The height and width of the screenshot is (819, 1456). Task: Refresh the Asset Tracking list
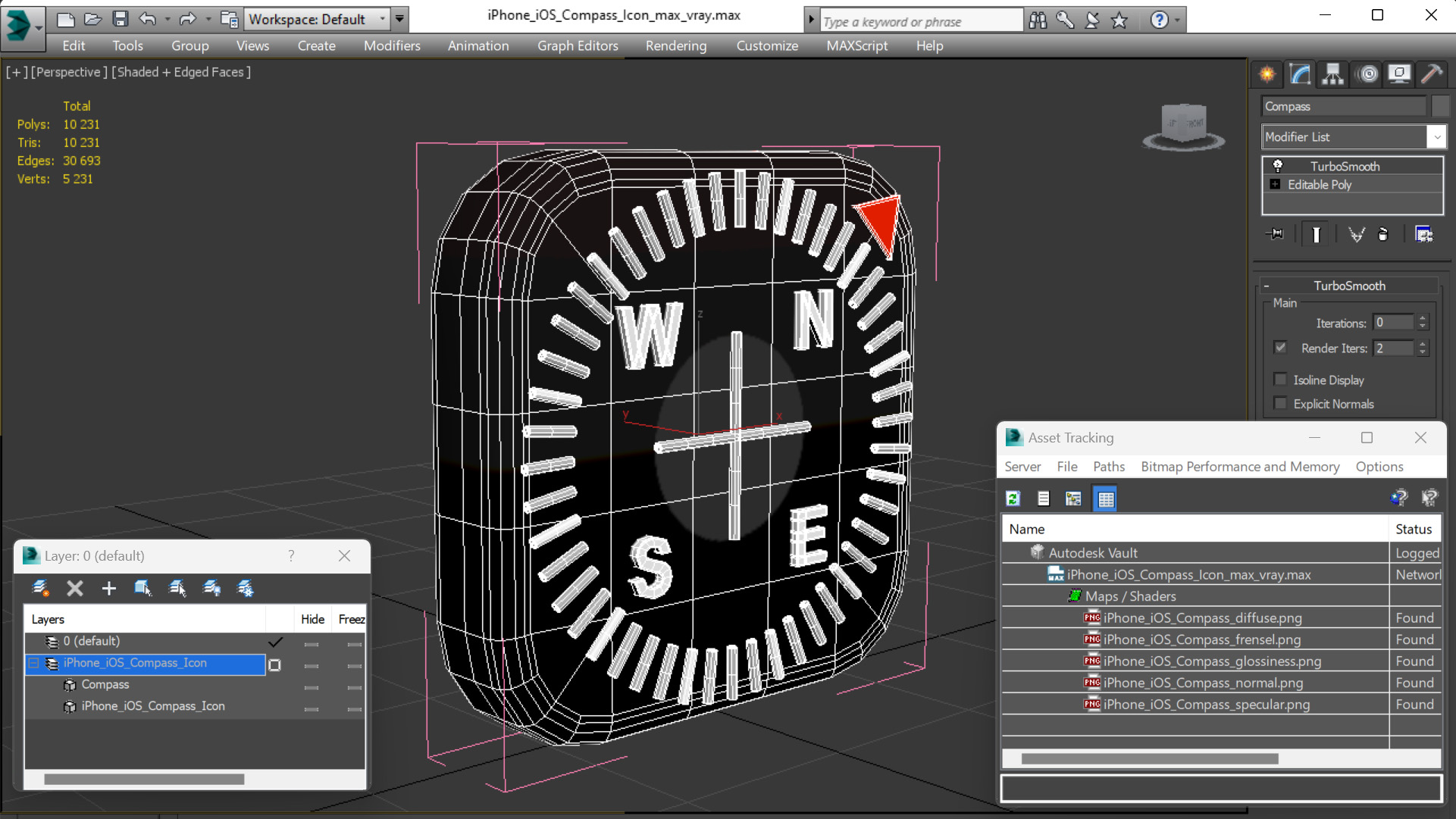[1013, 499]
